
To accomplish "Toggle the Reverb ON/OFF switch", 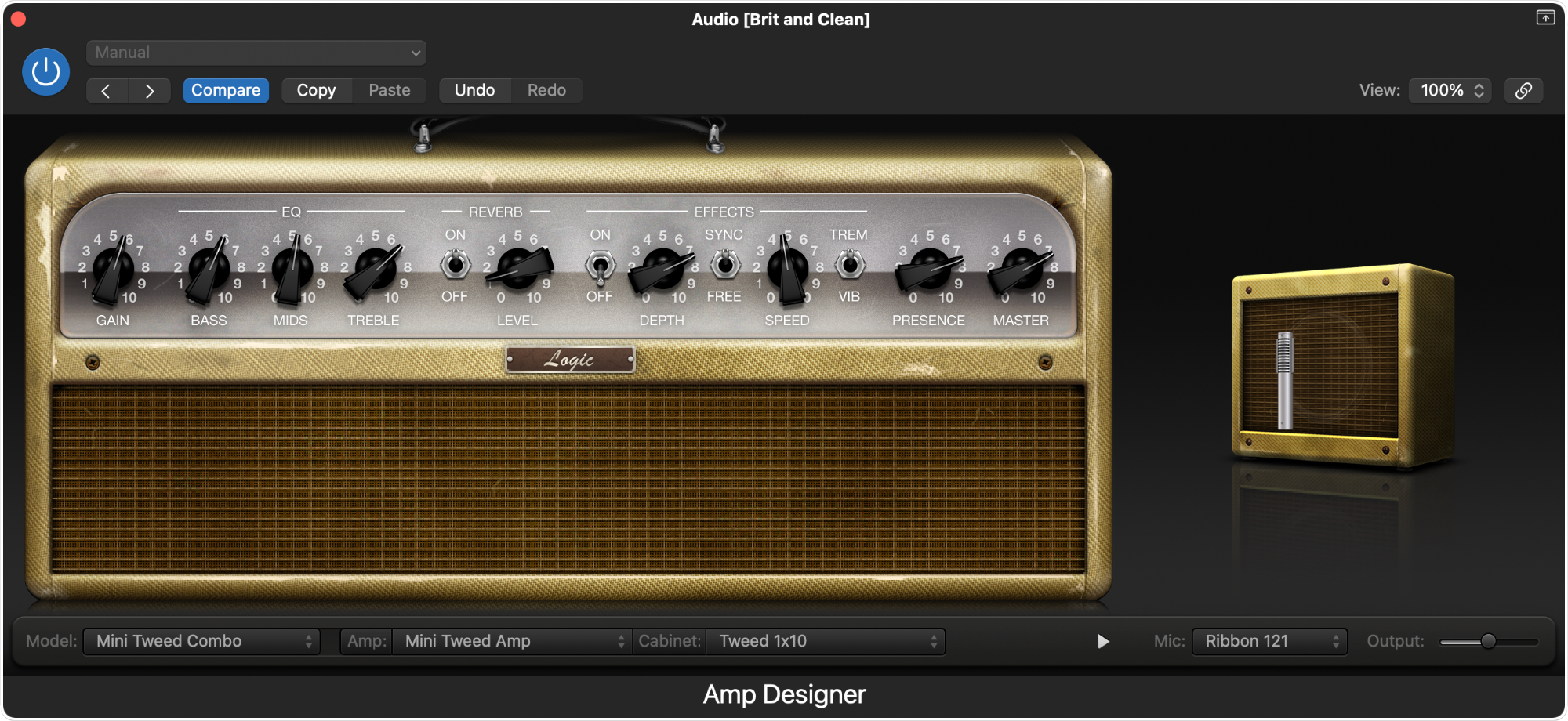I will tap(455, 264).
